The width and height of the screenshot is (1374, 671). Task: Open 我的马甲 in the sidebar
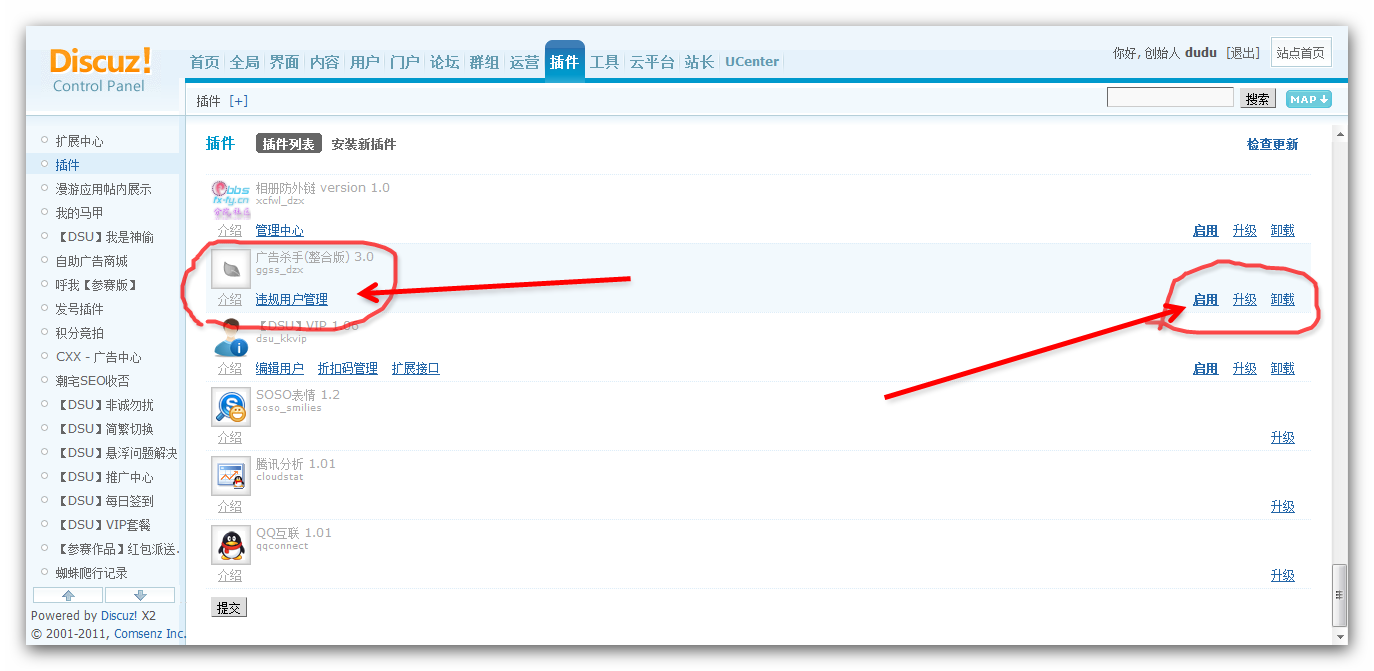80,213
